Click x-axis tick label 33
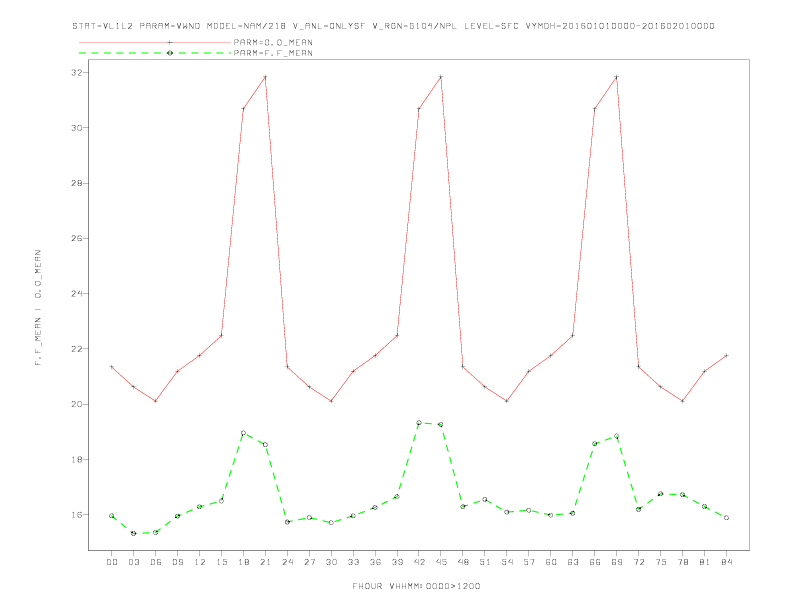The width and height of the screenshot is (792, 612). pos(353,562)
